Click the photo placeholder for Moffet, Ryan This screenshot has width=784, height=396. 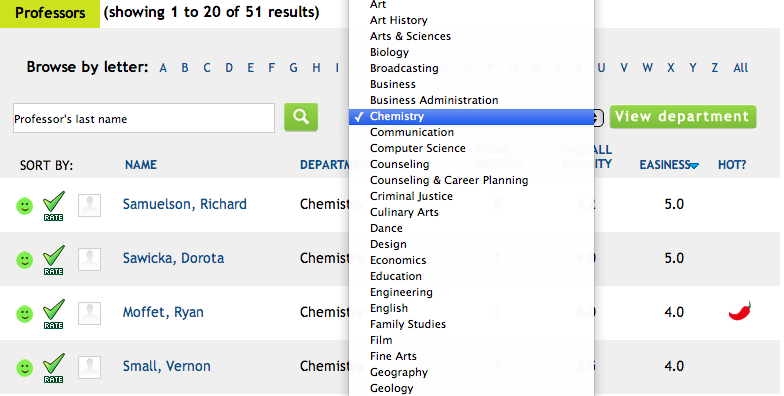pyautogui.click(x=90, y=314)
